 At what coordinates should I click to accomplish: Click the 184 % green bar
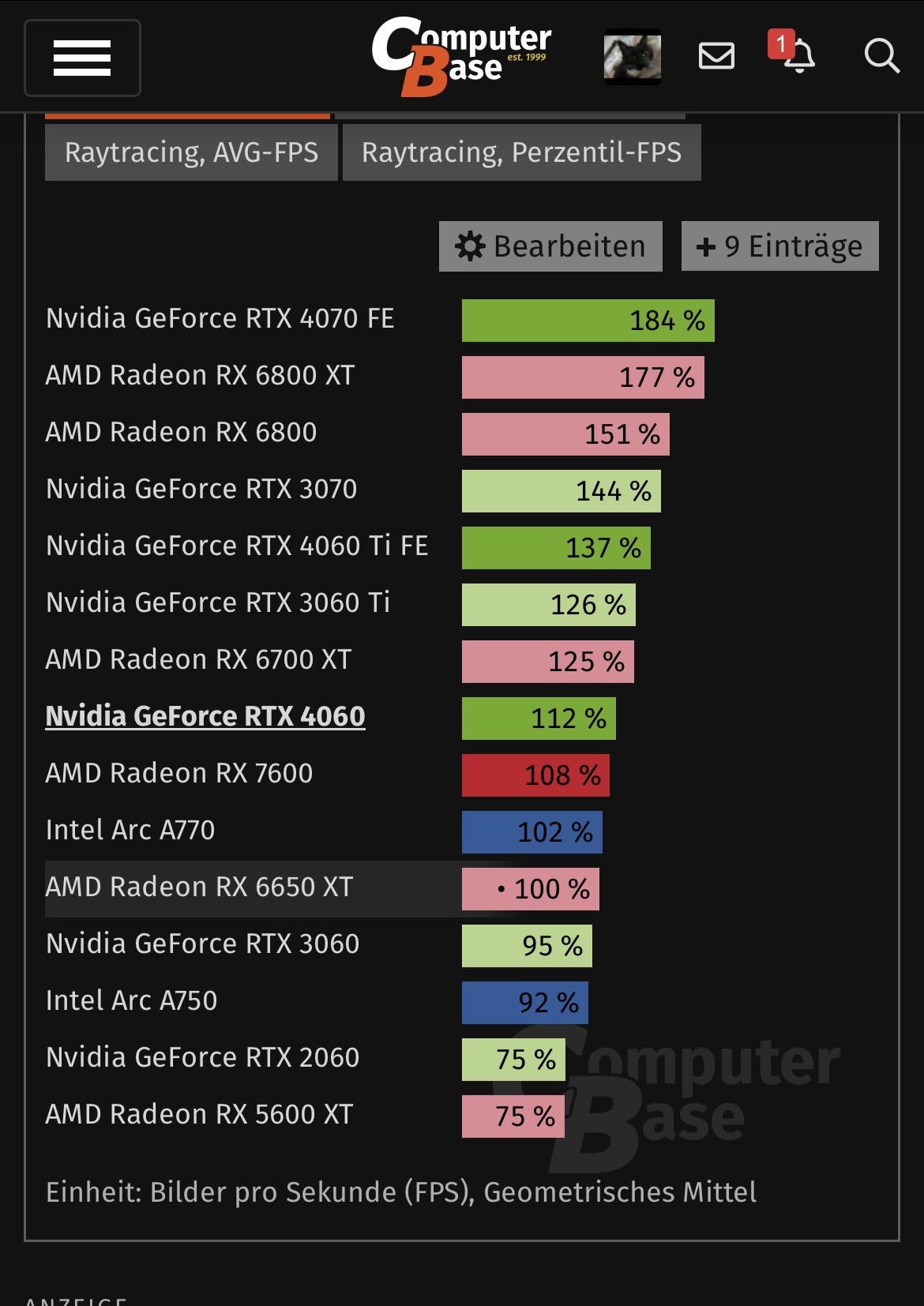[588, 321]
